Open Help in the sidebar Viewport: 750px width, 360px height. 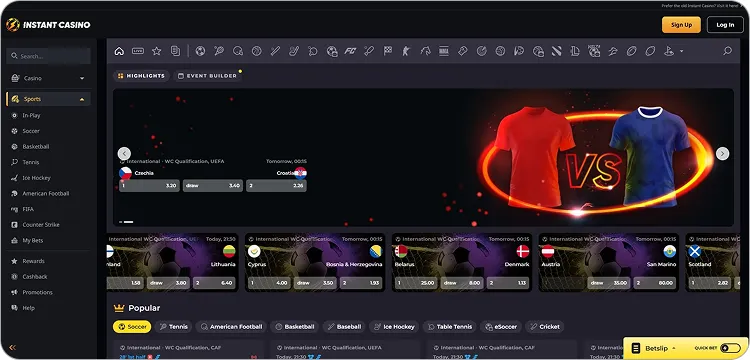click(28, 308)
